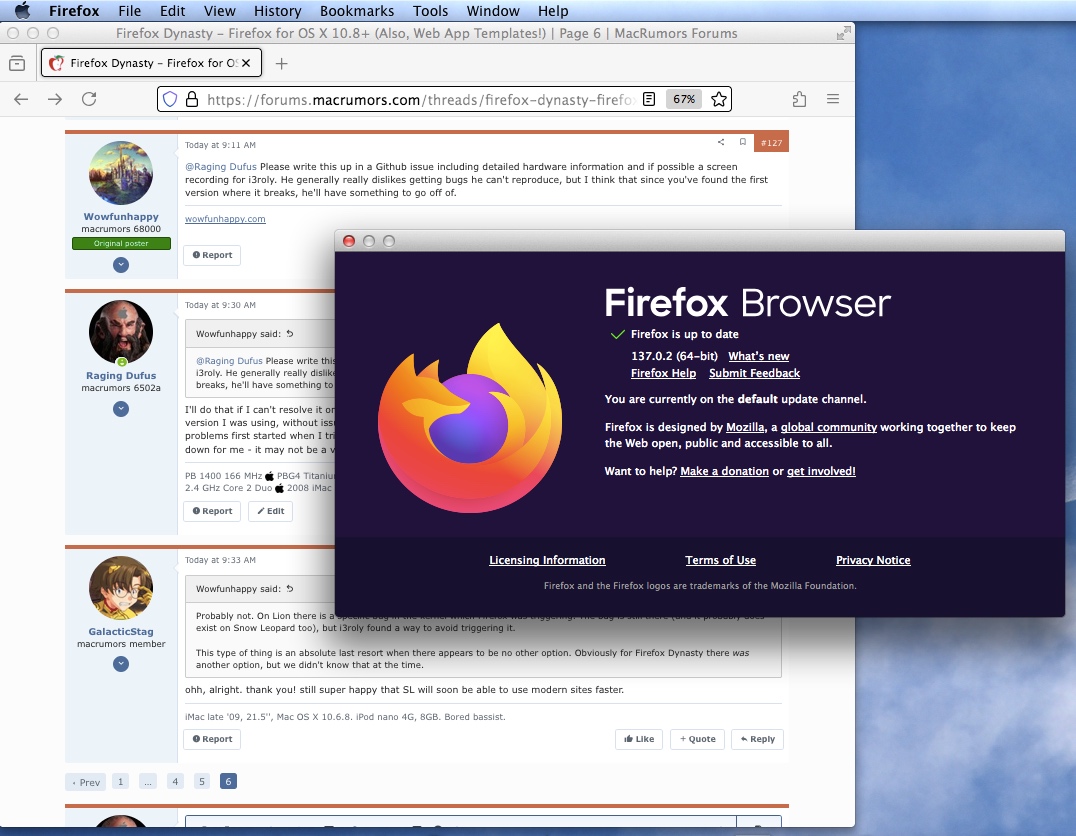1076x836 pixels.
Task: Report Raging Dufus's post
Action: [x=212, y=511]
